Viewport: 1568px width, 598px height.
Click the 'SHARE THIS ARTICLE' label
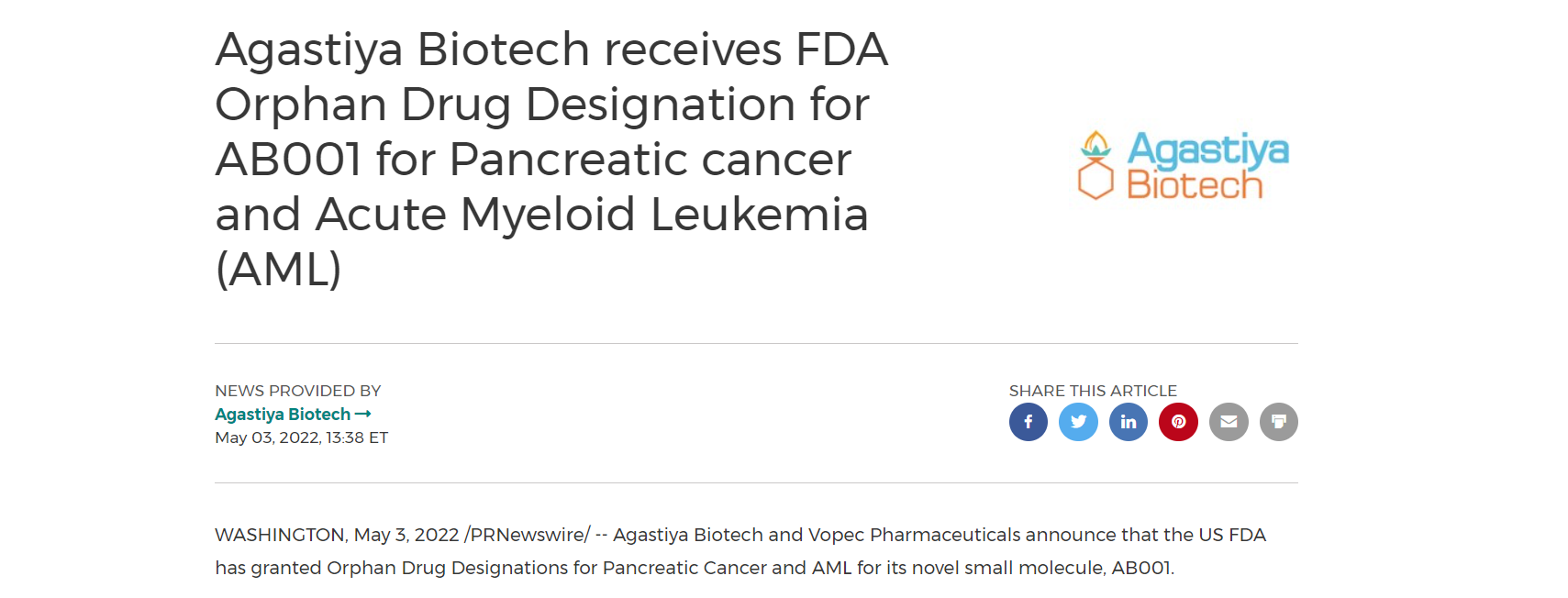point(1093,391)
